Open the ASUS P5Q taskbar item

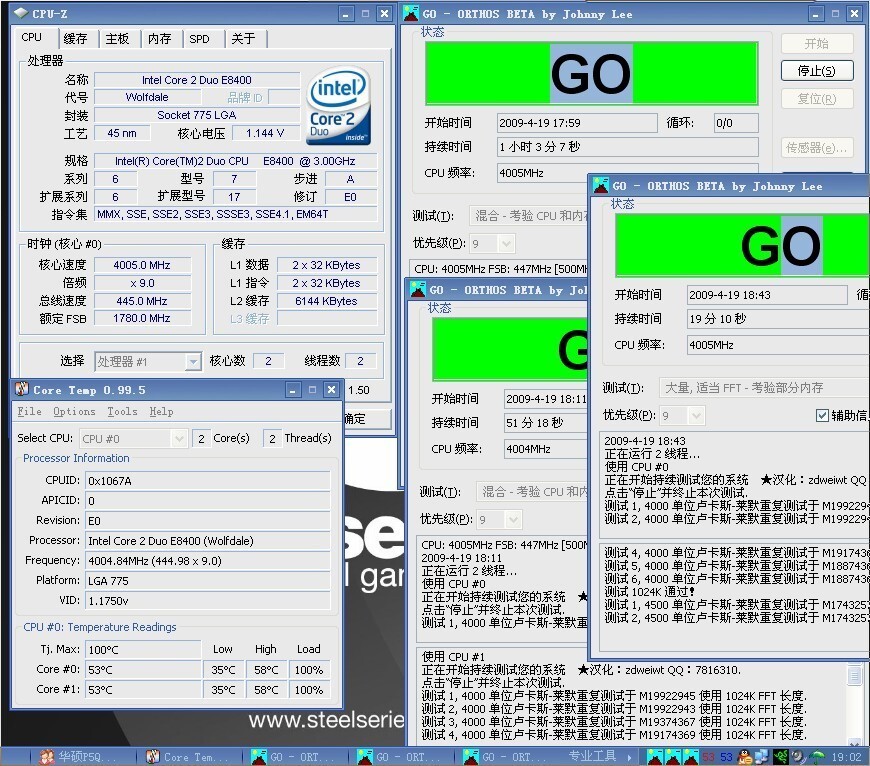pos(78,757)
